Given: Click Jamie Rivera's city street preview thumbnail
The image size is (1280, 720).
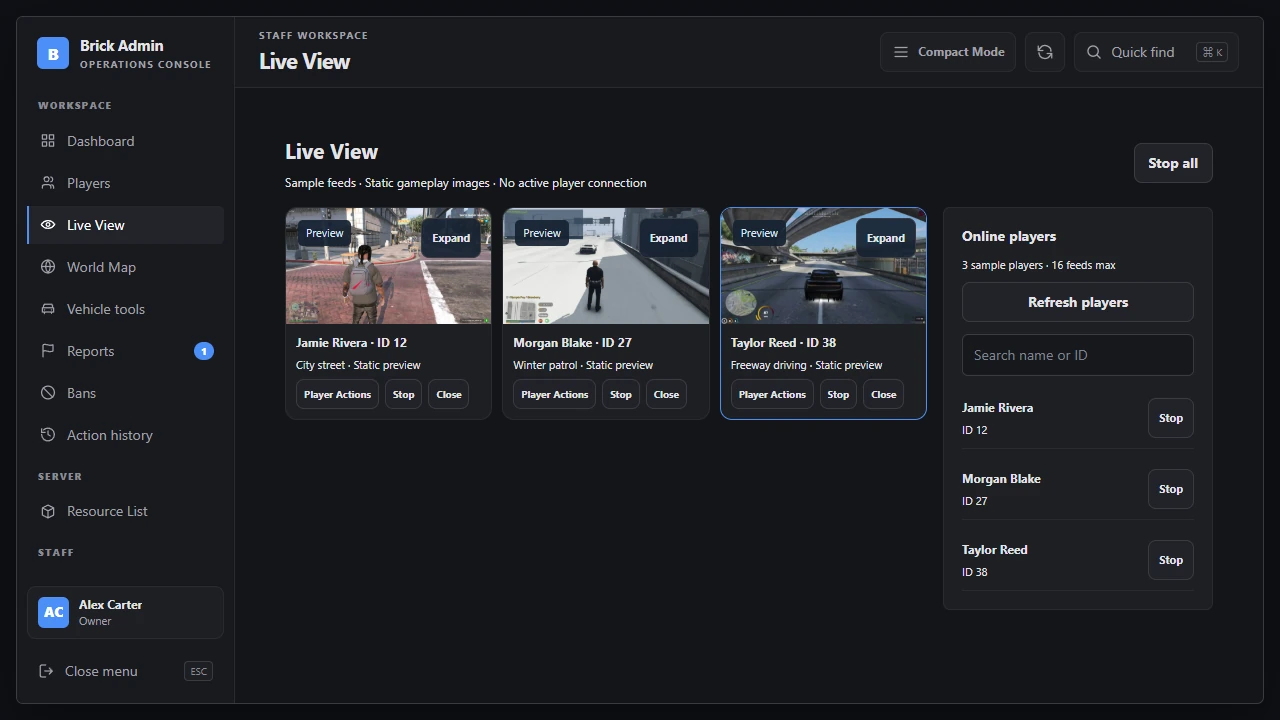Looking at the screenshot, I should 388,266.
